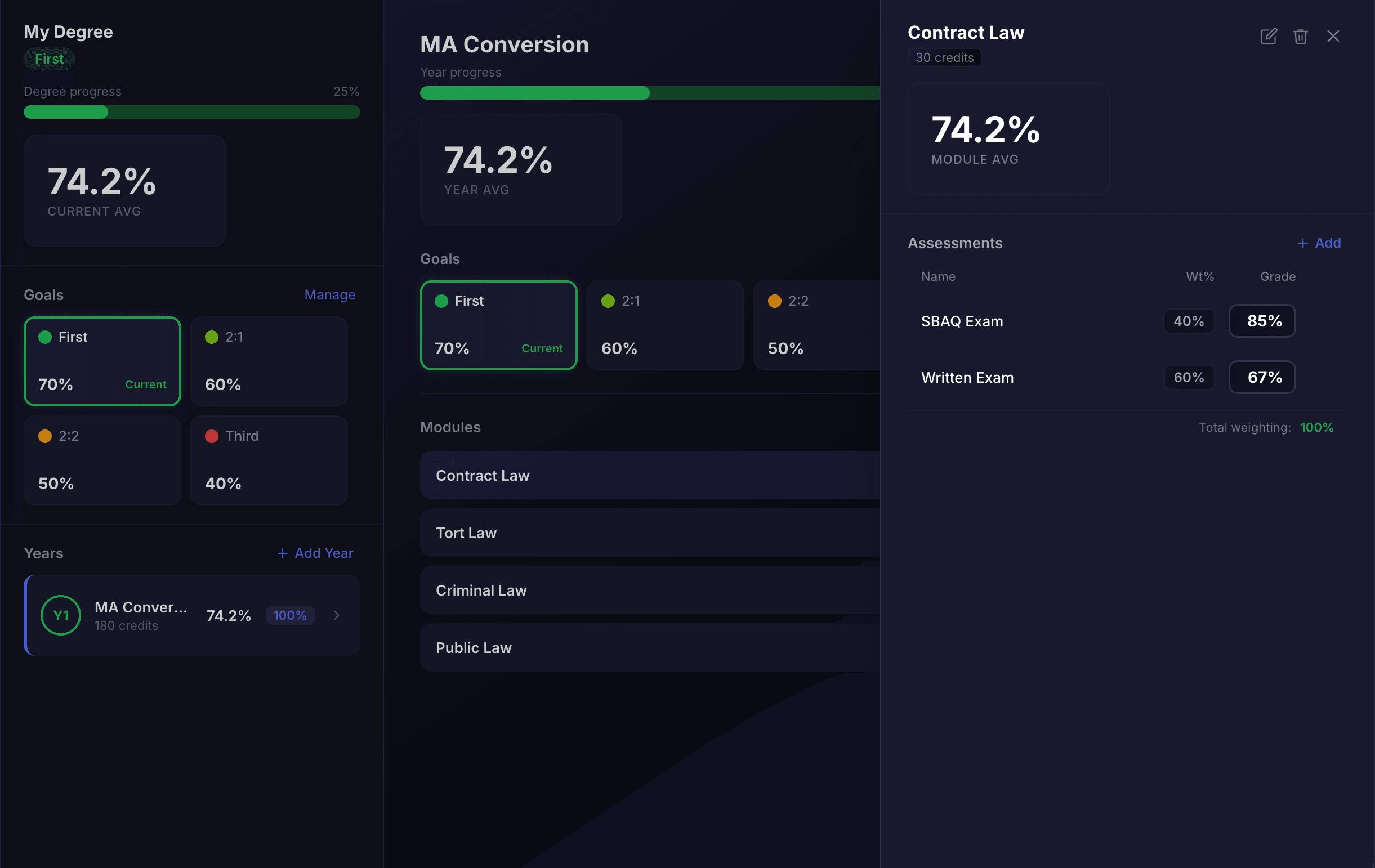Click the My Degree title
The height and width of the screenshot is (868, 1375).
coord(69,32)
